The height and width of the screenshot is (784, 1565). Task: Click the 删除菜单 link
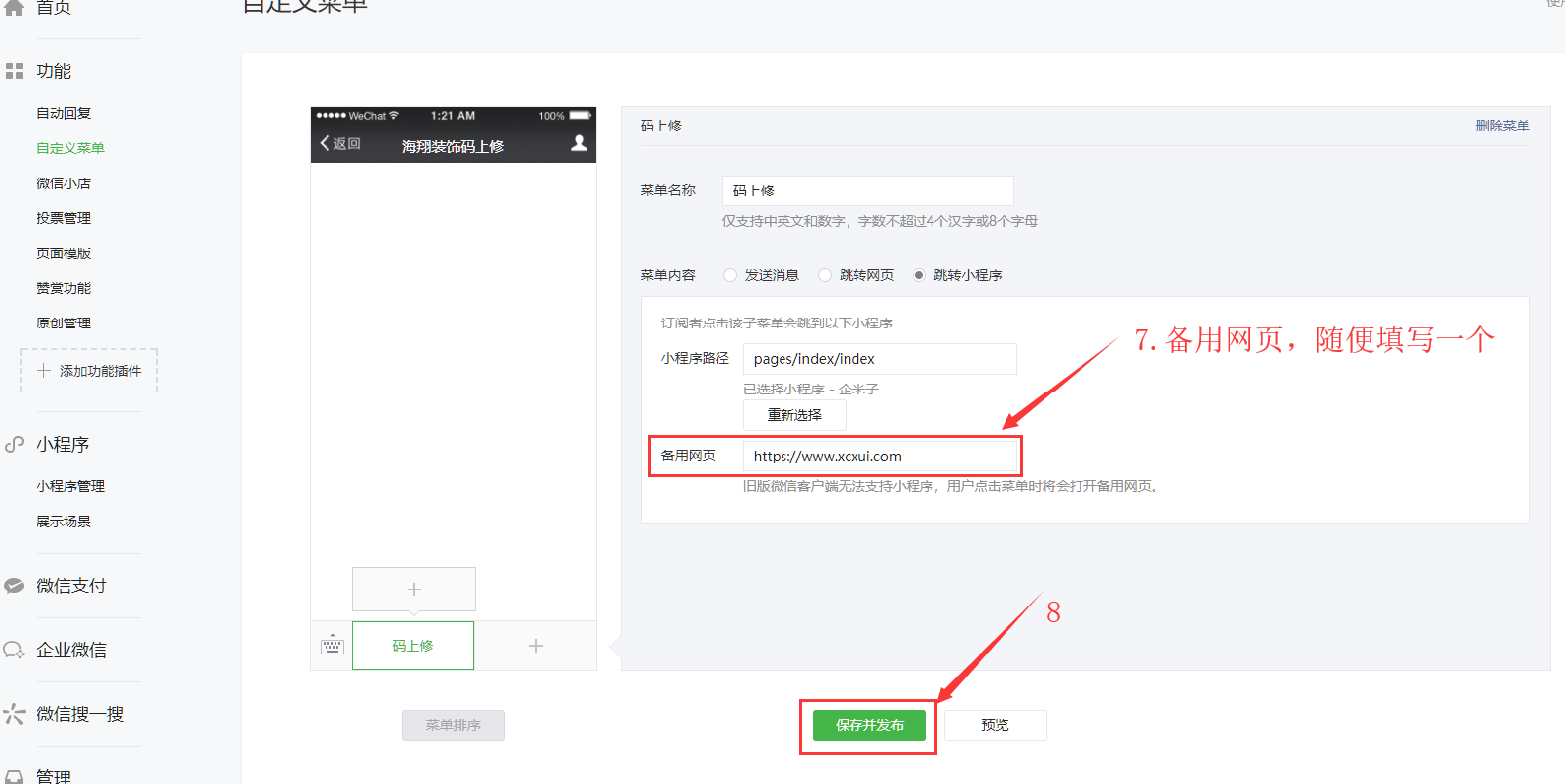pyautogui.click(x=1502, y=126)
